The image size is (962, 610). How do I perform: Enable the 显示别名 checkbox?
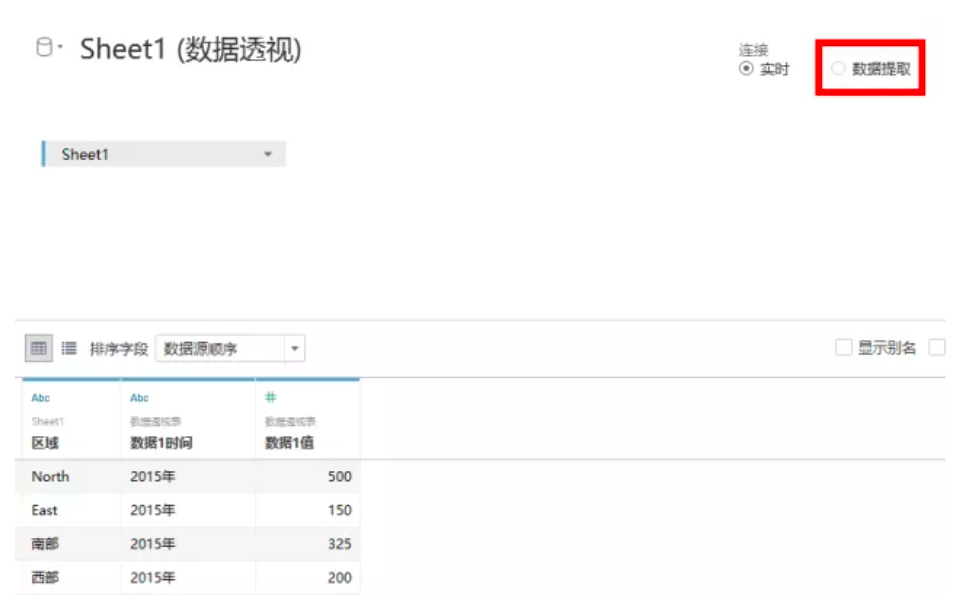(x=844, y=347)
